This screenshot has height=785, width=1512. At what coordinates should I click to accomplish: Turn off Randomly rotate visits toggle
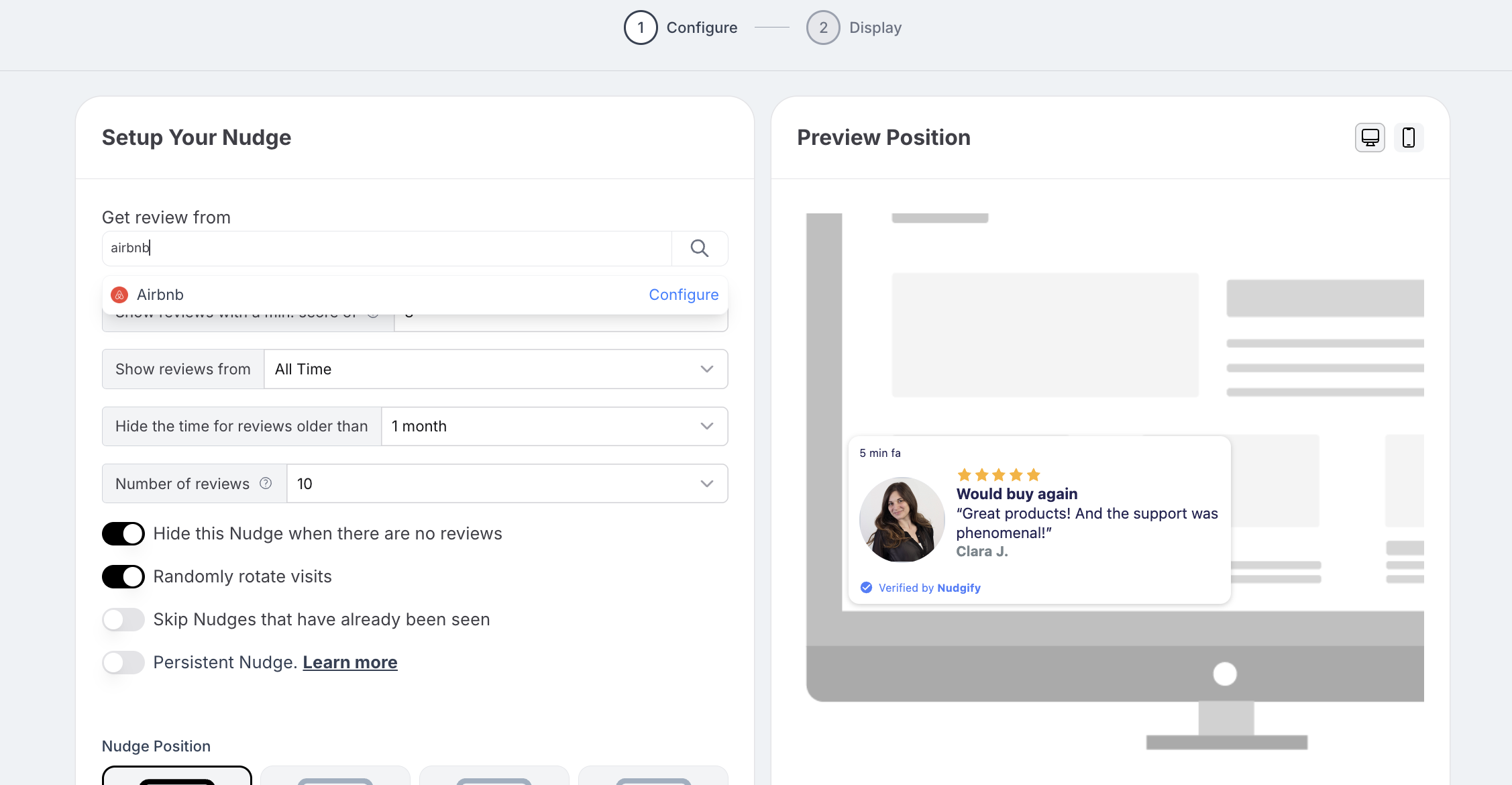pyautogui.click(x=123, y=577)
